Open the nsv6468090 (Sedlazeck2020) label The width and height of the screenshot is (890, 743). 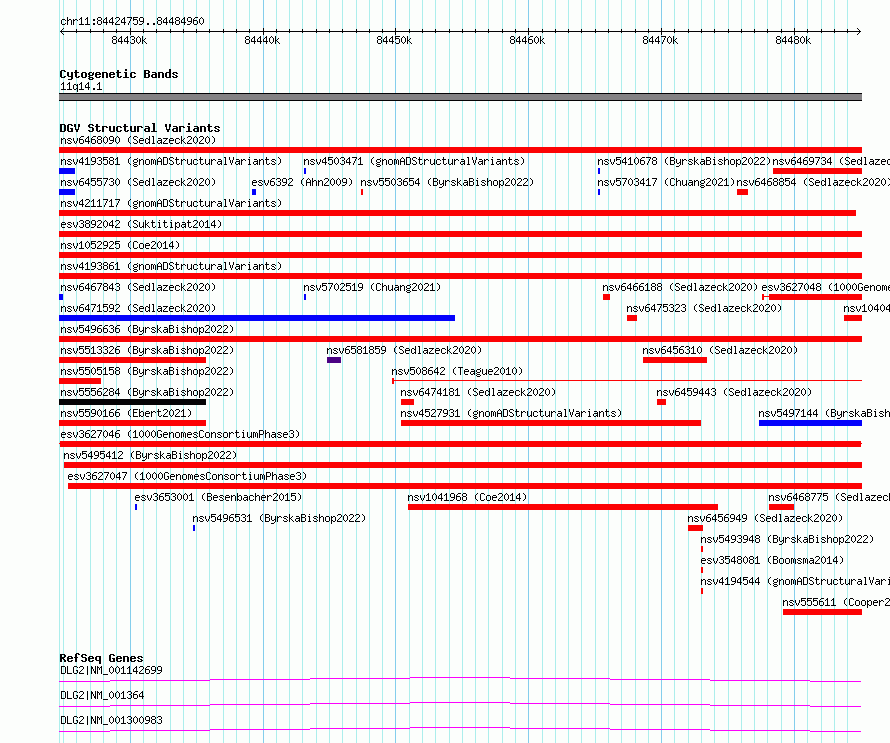click(x=138, y=140)
